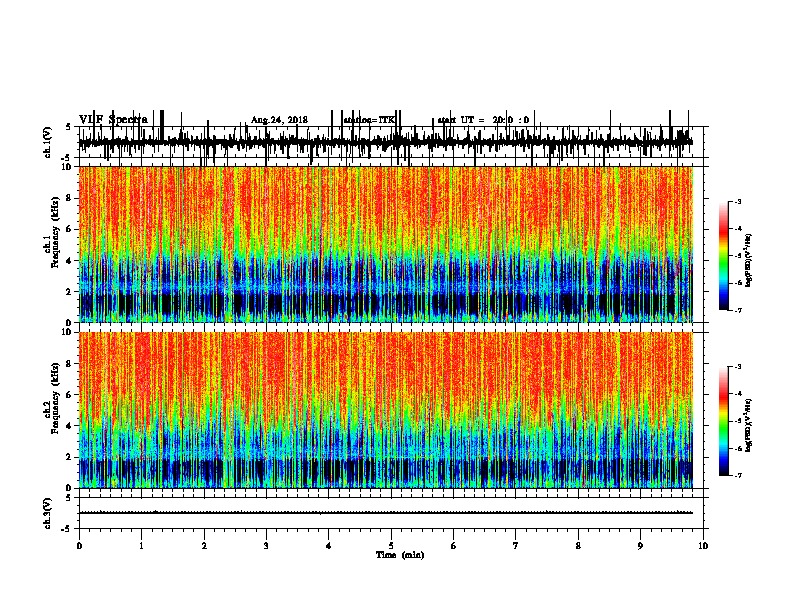
Task: Click the "8" tick on ch.1 frequency axis
Action: click(x=69, y=198)
